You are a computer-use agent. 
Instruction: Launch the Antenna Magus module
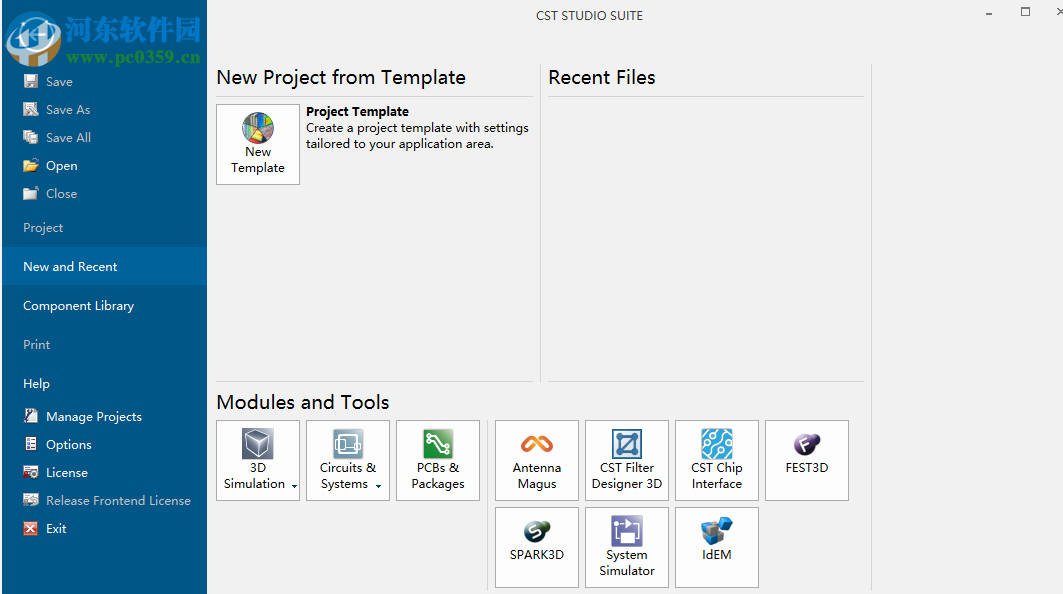click(x=536, y=460)
